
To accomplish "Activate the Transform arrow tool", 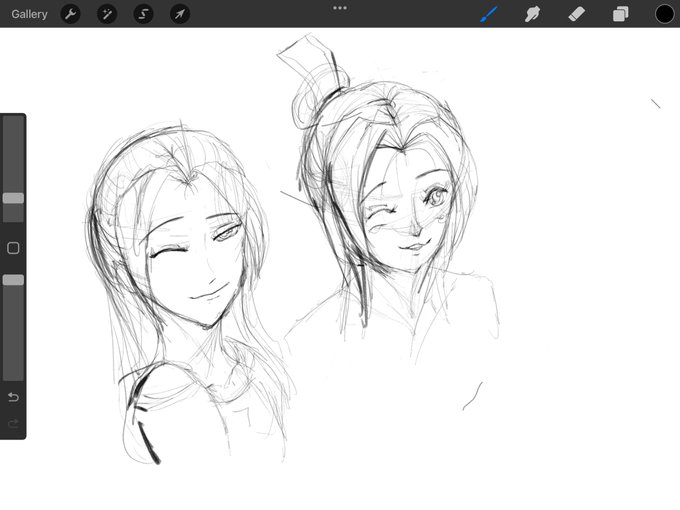I will [180, 14].
